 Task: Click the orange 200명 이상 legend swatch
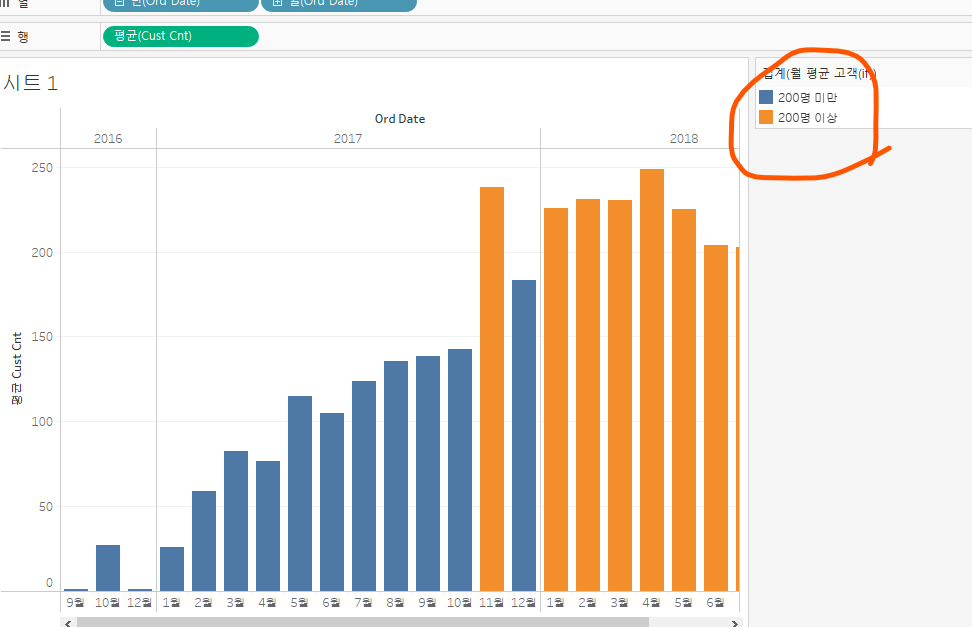tap(766, 117)
